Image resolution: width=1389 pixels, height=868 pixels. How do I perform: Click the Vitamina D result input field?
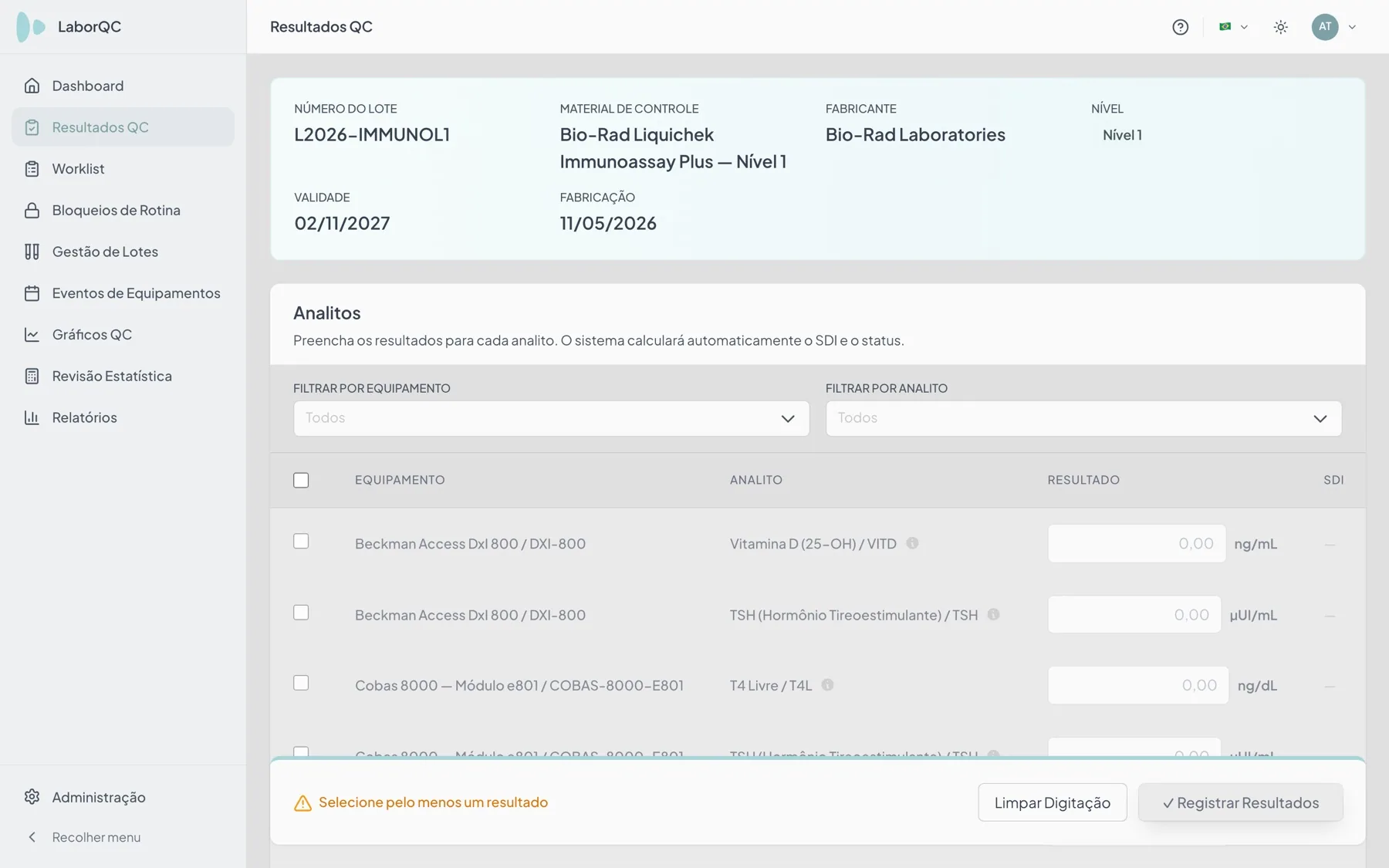[1136, 543]
